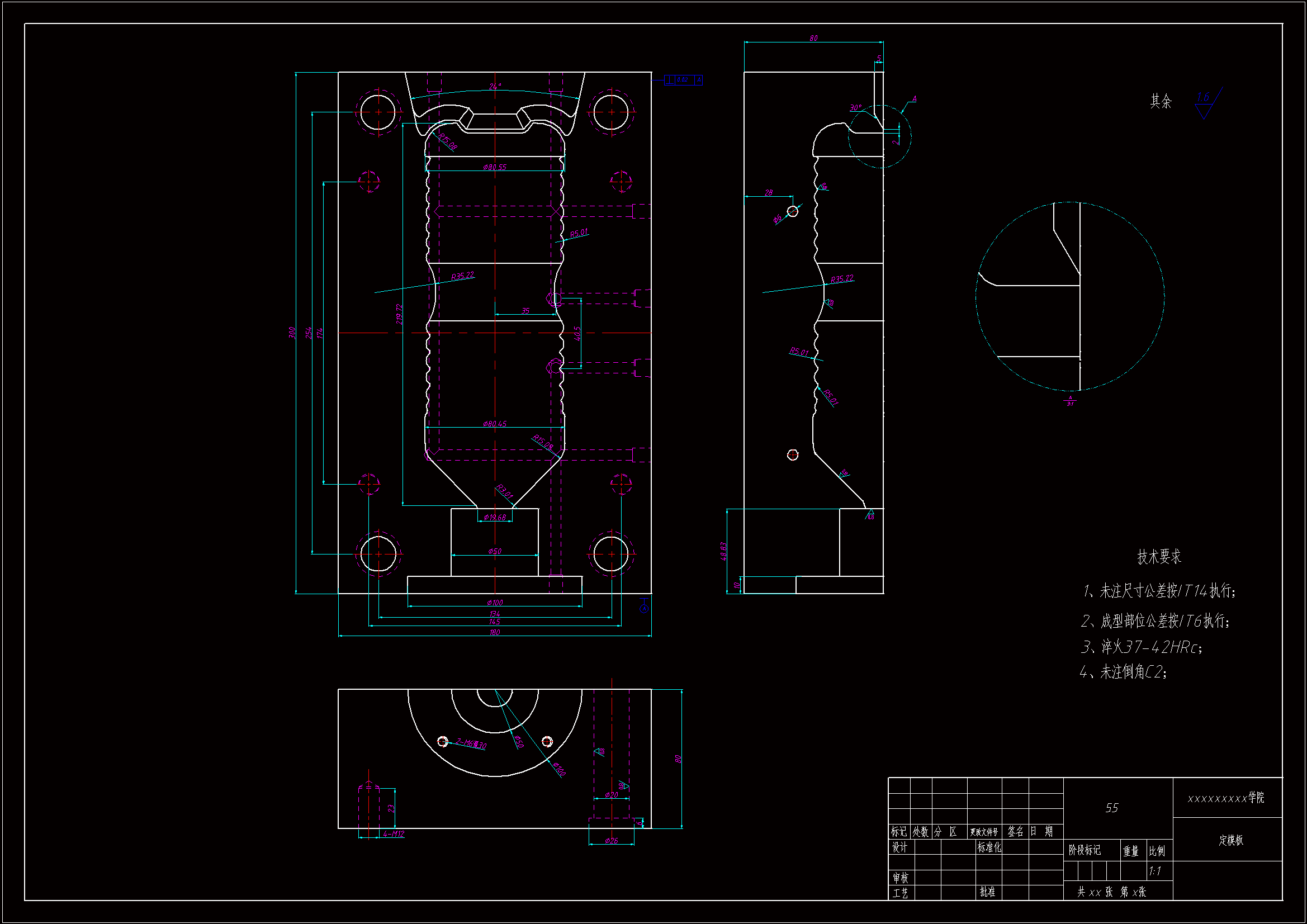Viewport: 1307px width, 924px height.
Task: Click the ø80.55 diameter dimension text
Action: pyautogui.click(x=495, y=167)
